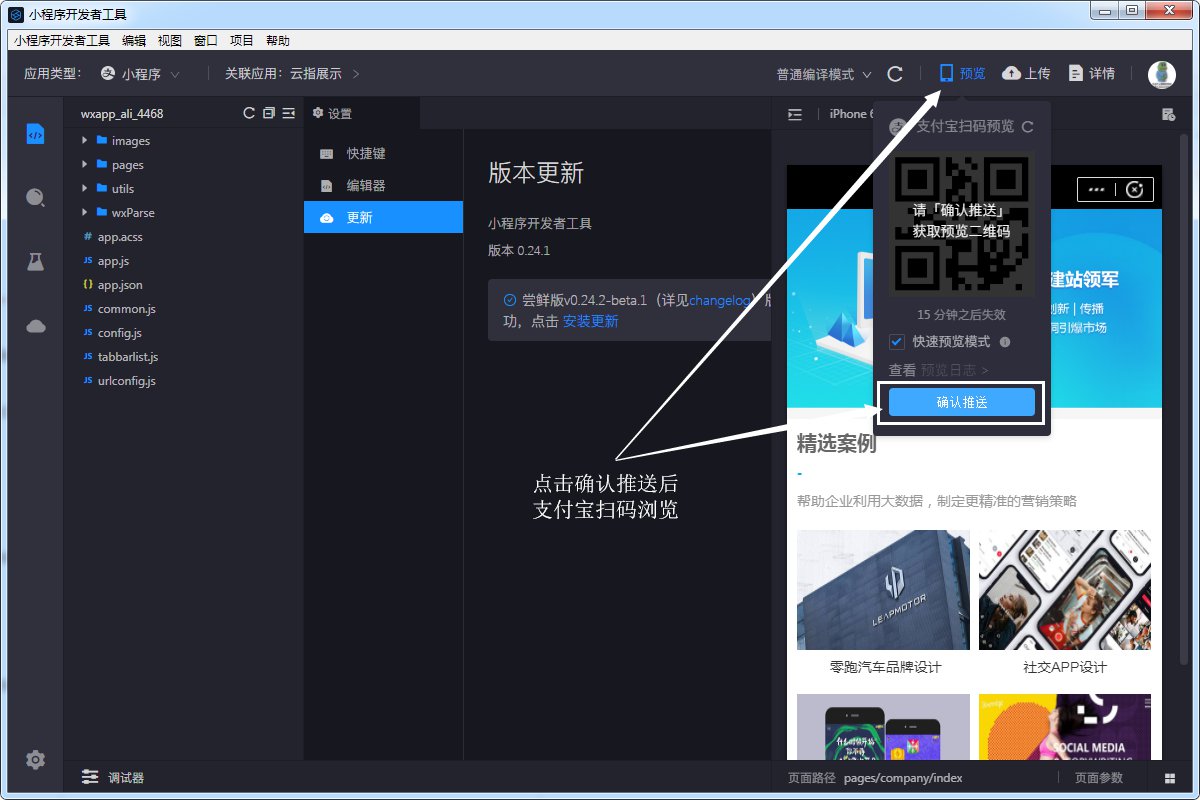This screenshot has width=1200, height=800.
Task: Open the flask test icon in sidebar
Action: (35, 262)
